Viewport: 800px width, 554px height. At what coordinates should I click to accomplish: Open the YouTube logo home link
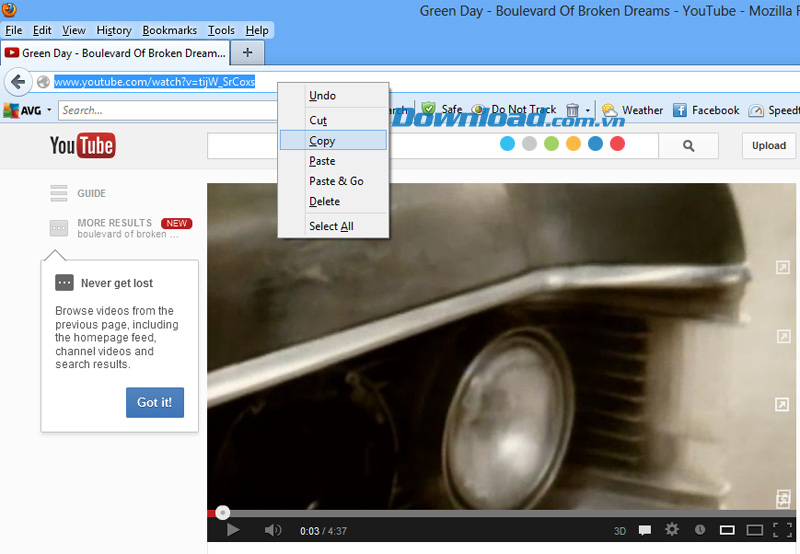click(x=82, y=146)
